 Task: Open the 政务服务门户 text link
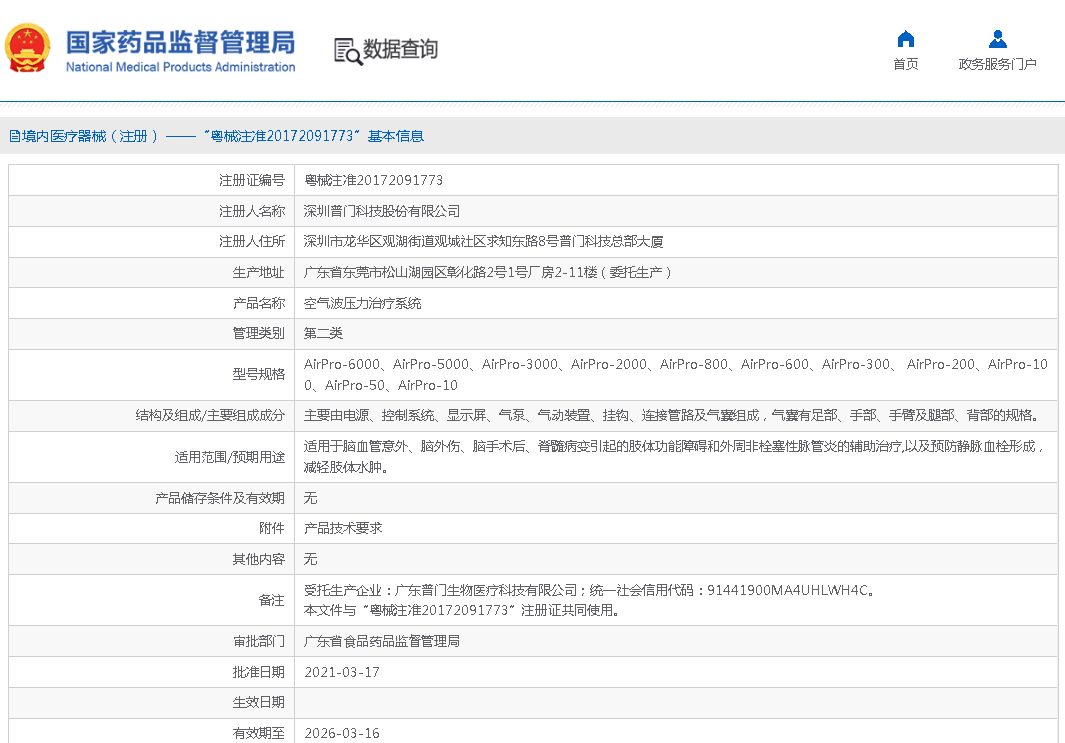click(997, 65)
